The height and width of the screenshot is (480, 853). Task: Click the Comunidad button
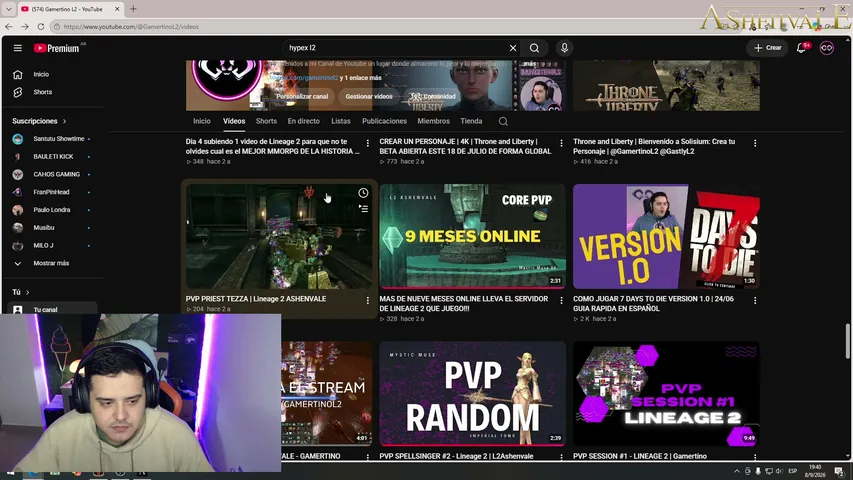pyautogui.click(x=433, y=96)
